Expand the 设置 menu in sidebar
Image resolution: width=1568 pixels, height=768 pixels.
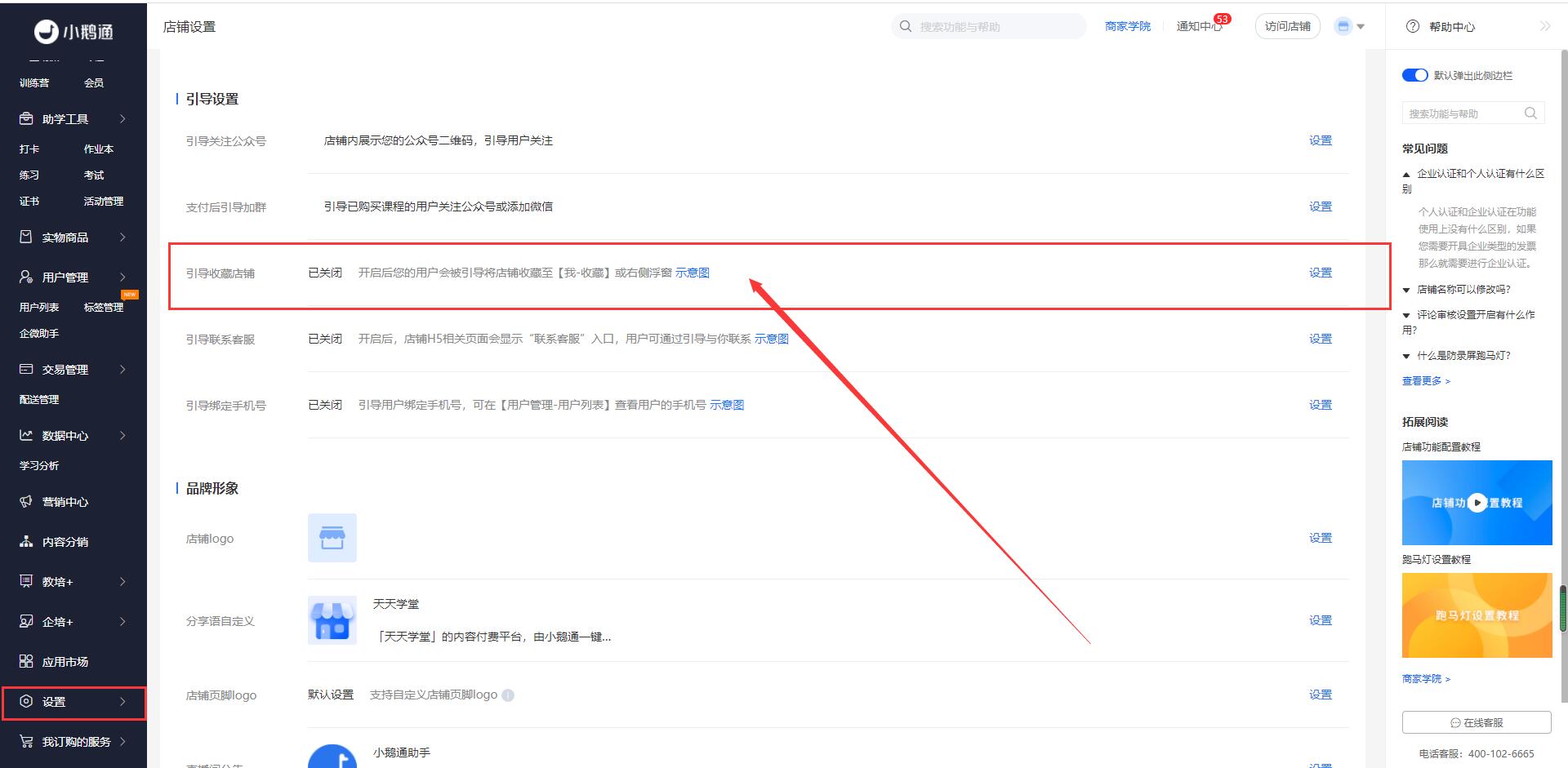73,702
